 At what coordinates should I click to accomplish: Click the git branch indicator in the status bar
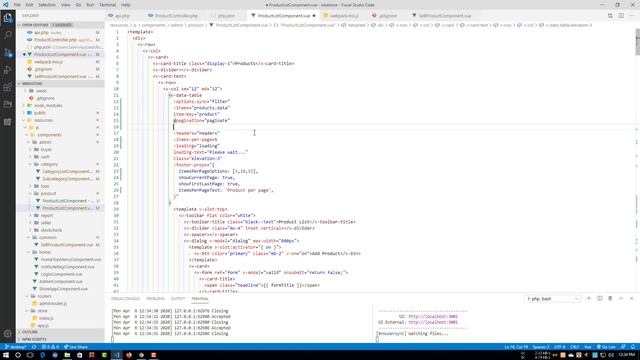[x=16, y=347]
